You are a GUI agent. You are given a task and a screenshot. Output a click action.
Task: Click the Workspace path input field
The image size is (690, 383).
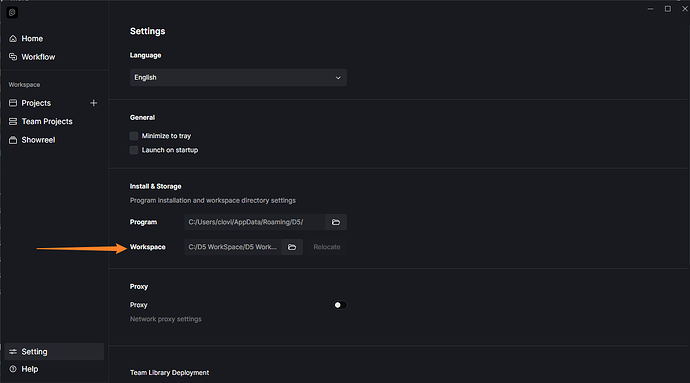click(x=233, y=247)
